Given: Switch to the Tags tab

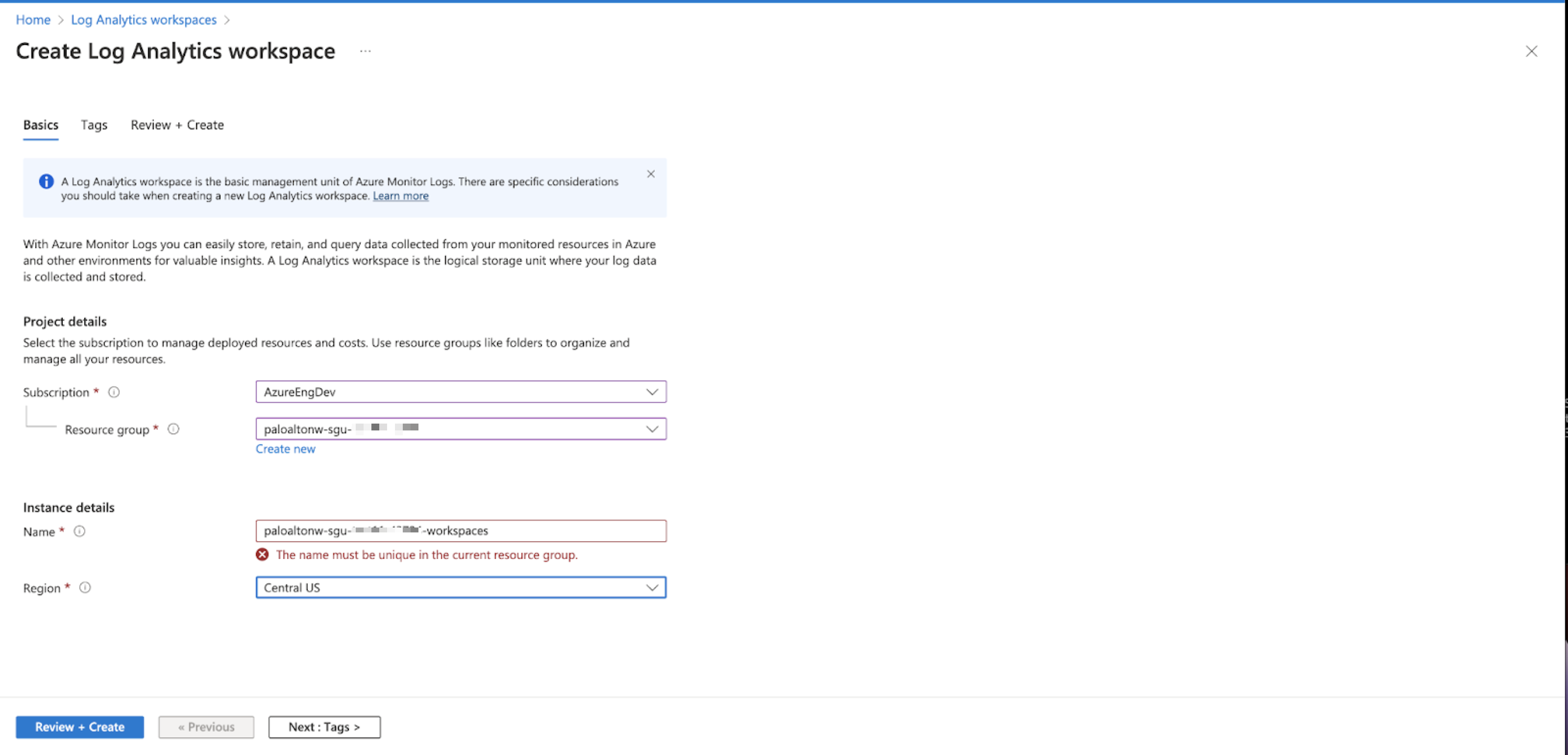Looking at the screenshot, I should pos(94,125).
